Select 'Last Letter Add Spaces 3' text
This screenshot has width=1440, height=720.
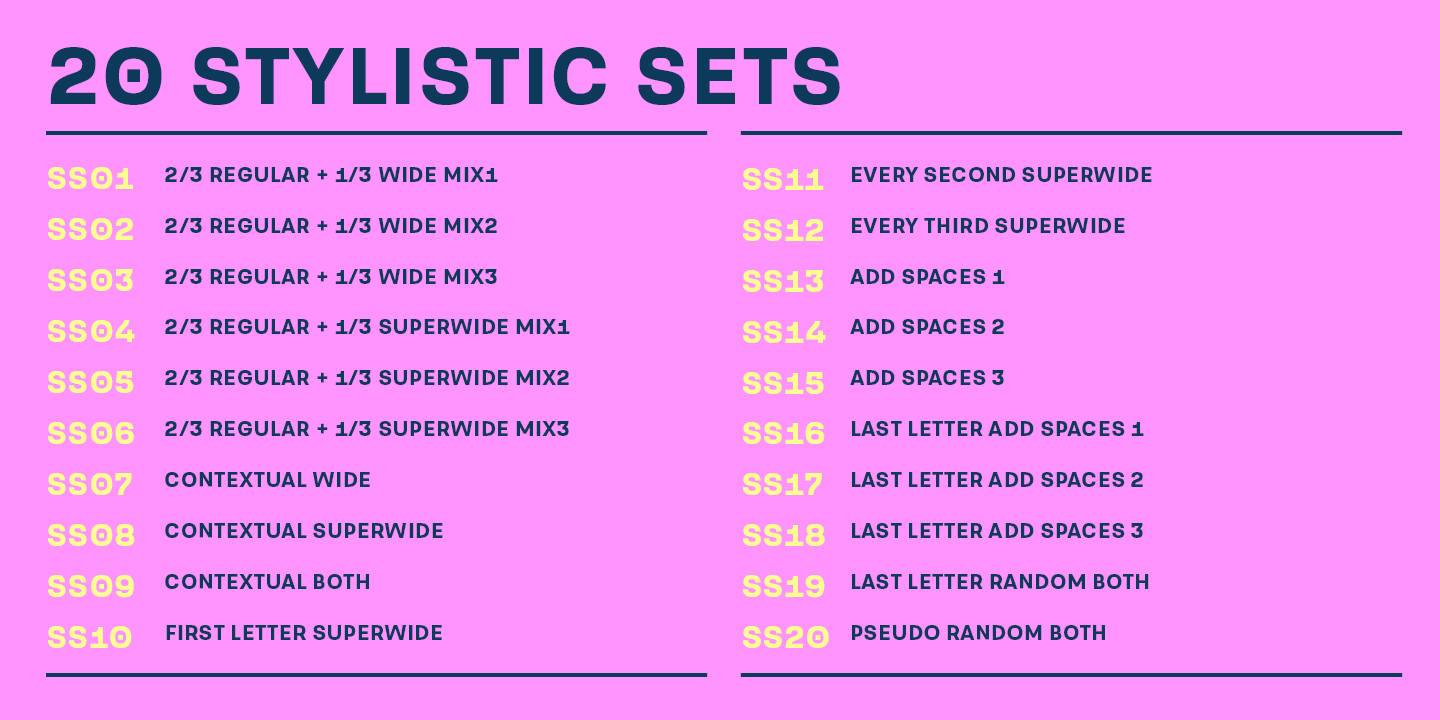click(997, 531)
